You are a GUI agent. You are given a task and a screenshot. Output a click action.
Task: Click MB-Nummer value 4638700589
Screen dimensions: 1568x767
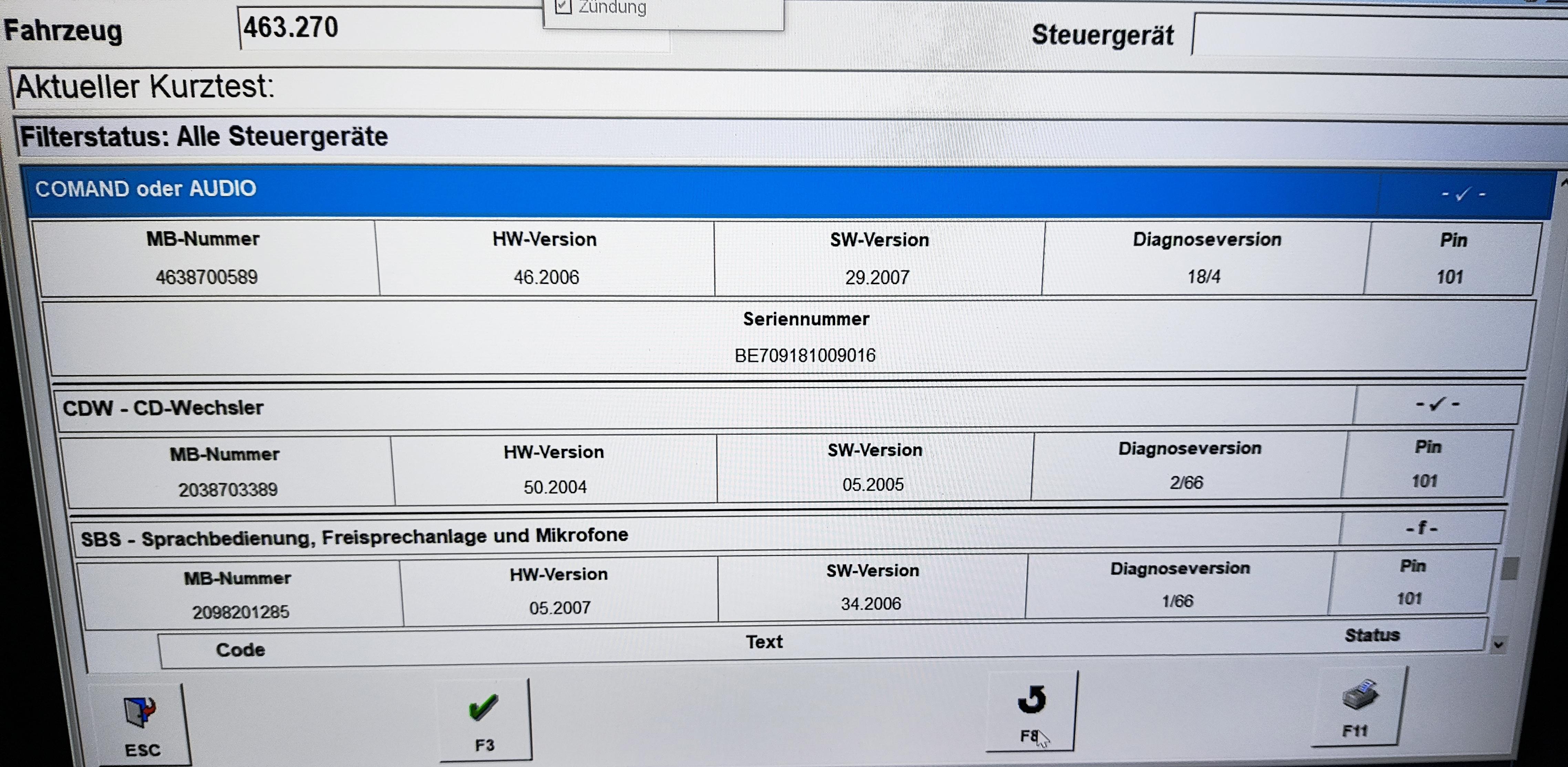click(x=206, y=277)
